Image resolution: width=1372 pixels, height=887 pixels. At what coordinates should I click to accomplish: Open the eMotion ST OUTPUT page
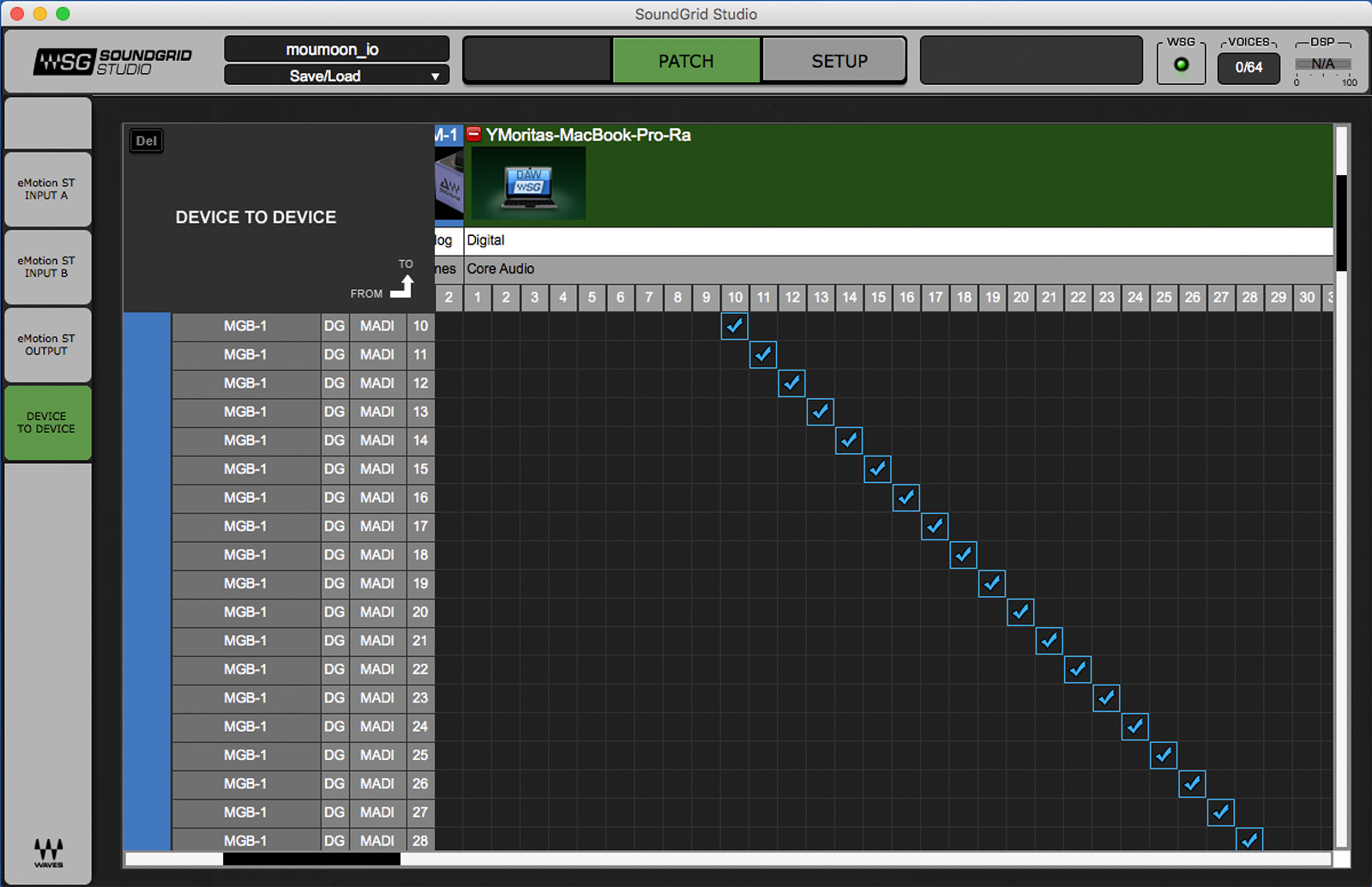48,345
